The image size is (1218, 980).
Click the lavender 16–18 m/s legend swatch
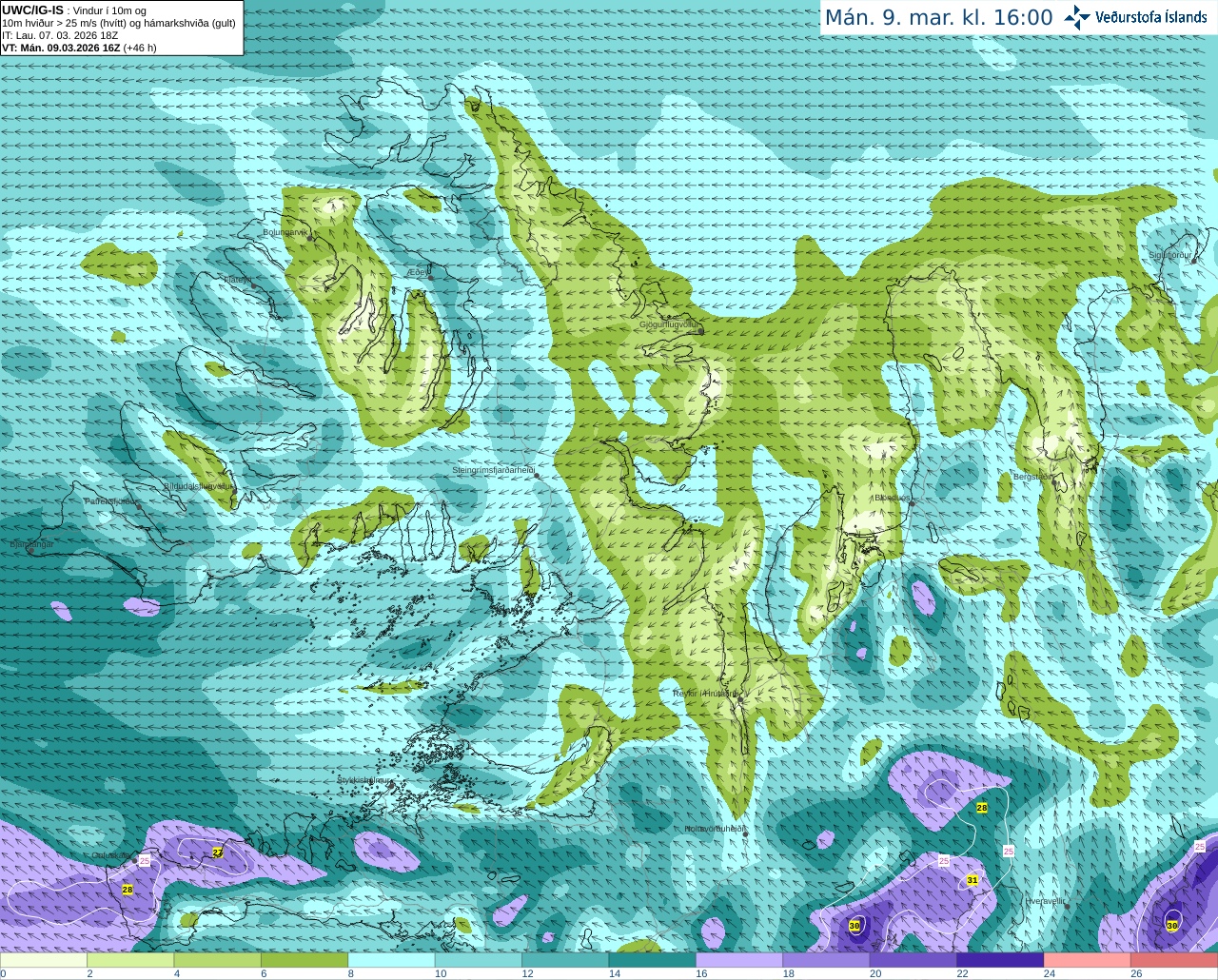click(x=739, y=960)
